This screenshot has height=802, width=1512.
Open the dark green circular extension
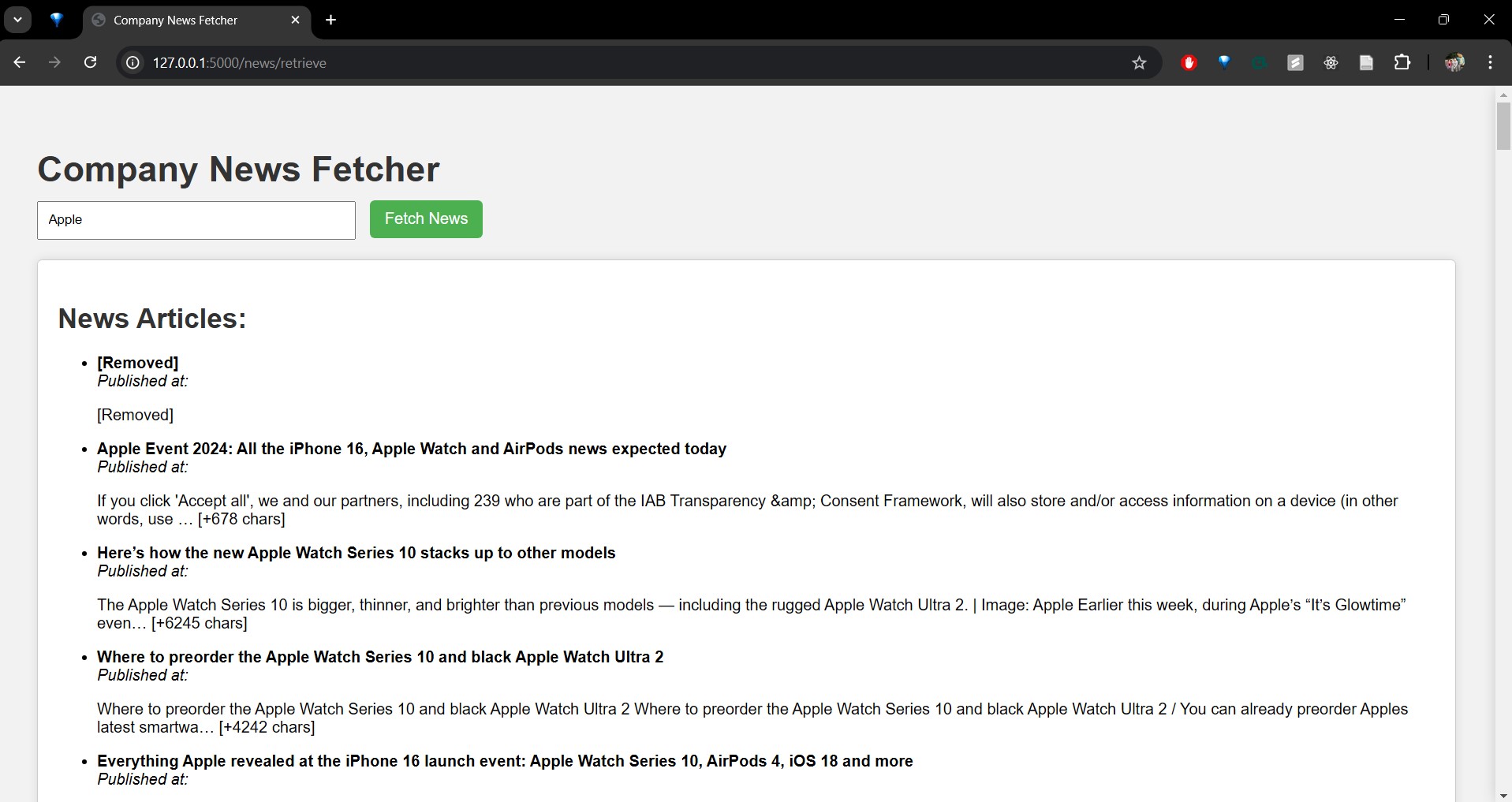click(x=1260, y=63)
